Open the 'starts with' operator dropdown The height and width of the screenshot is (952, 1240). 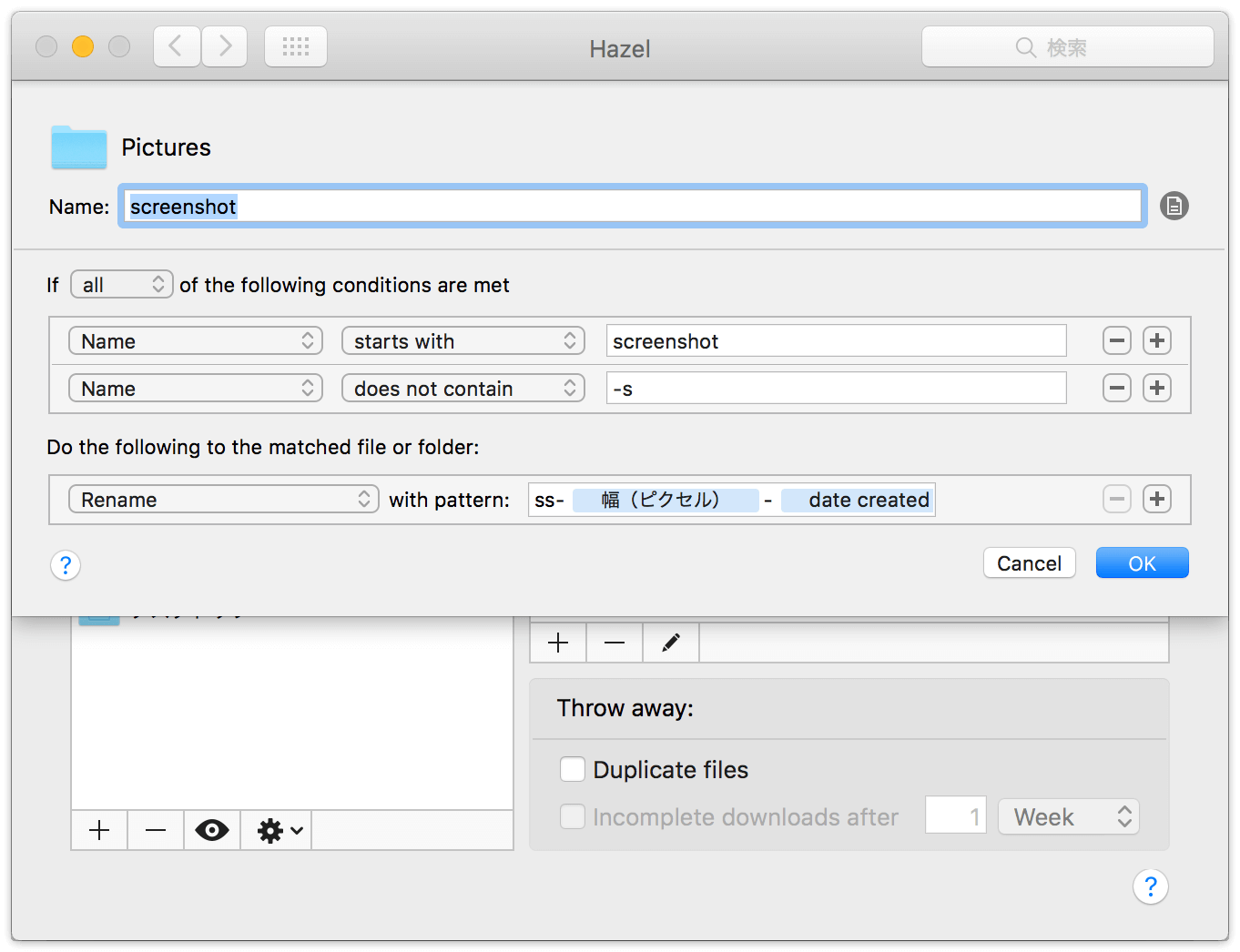tap(463, 341)
